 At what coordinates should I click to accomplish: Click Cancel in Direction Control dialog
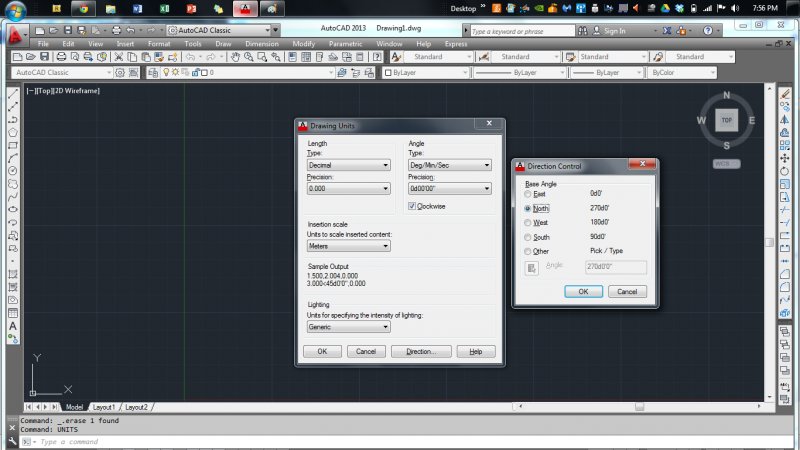tap(627, 291)
